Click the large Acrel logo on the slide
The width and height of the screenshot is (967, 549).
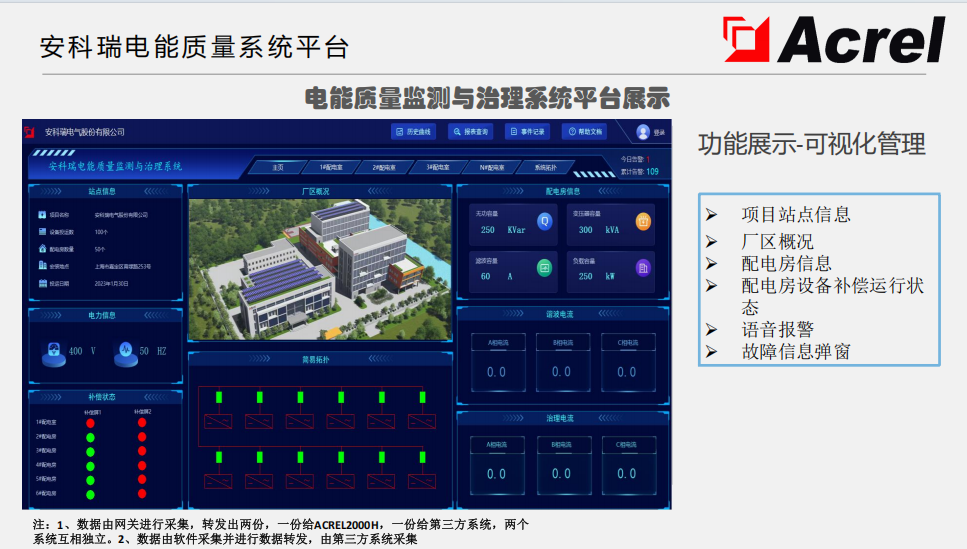coord(834,40)
